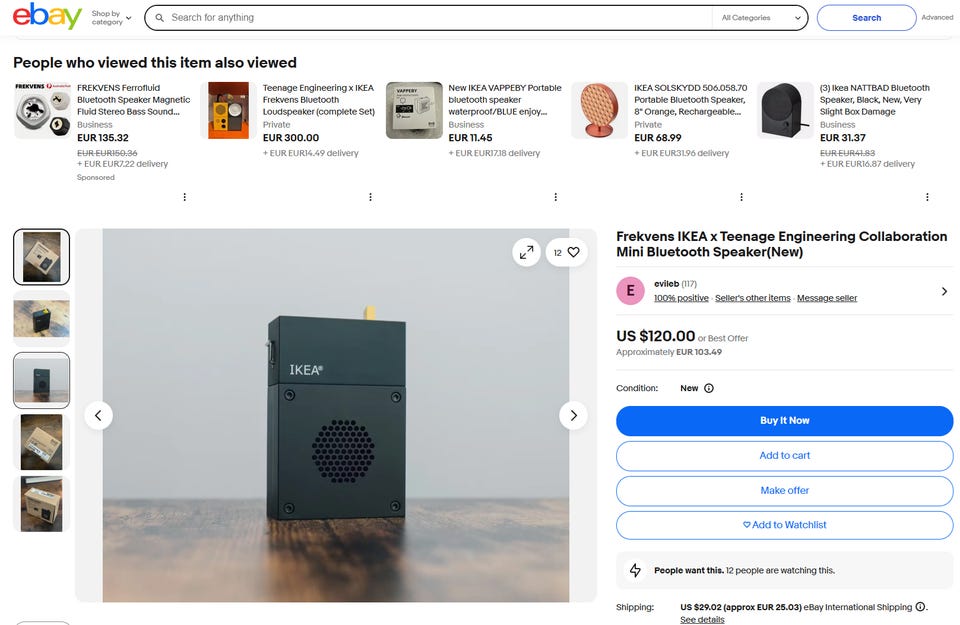Image resolution: width=960 pixels, height=625 pixels.
Task: Open seller evileb profile name
Action: pos(667,284)
